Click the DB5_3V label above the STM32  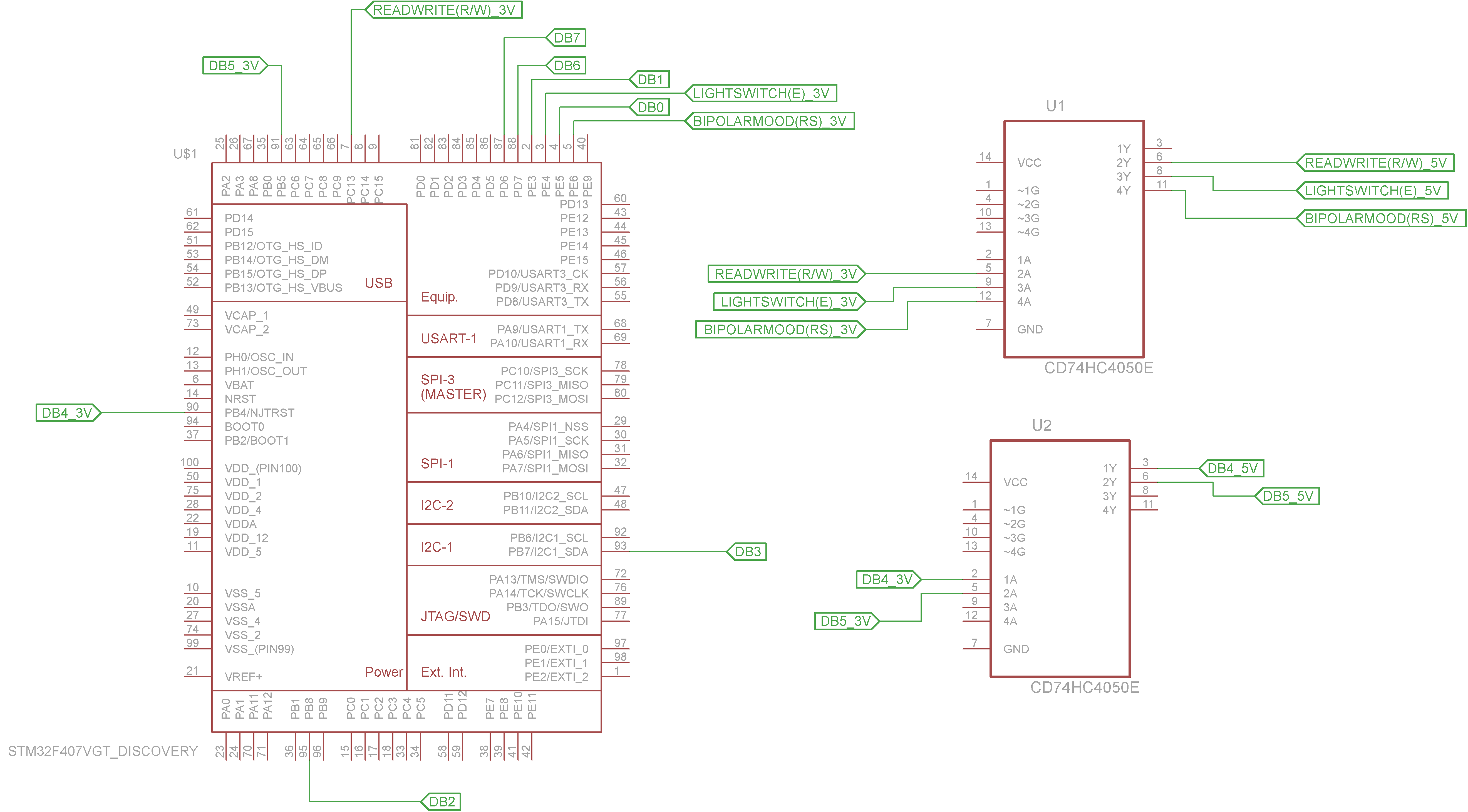[x=235, y=66]
